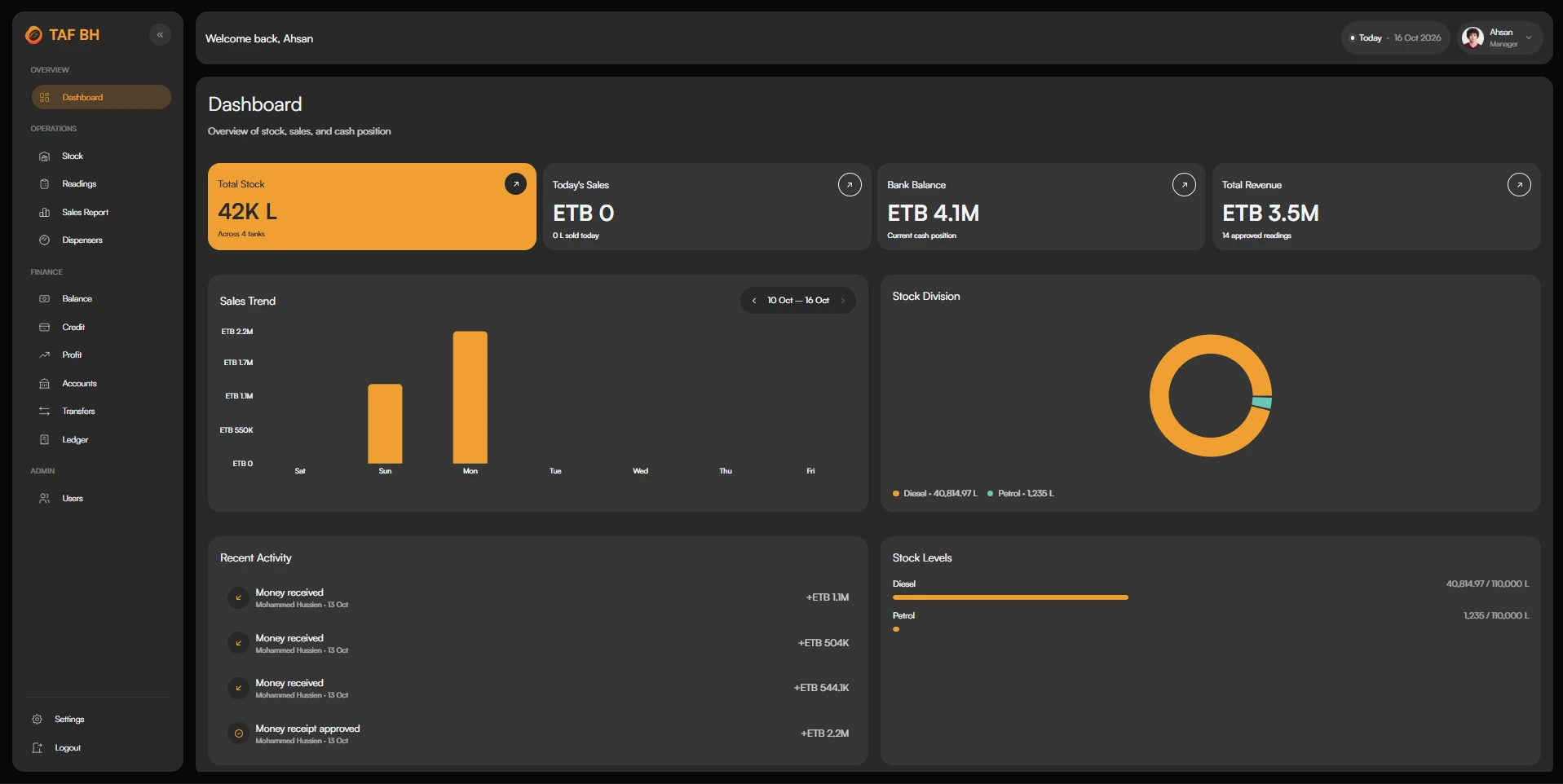Click Ahsan's profile avatar
Screen dimensions: 1563x784
click(x=1472, y=37)
